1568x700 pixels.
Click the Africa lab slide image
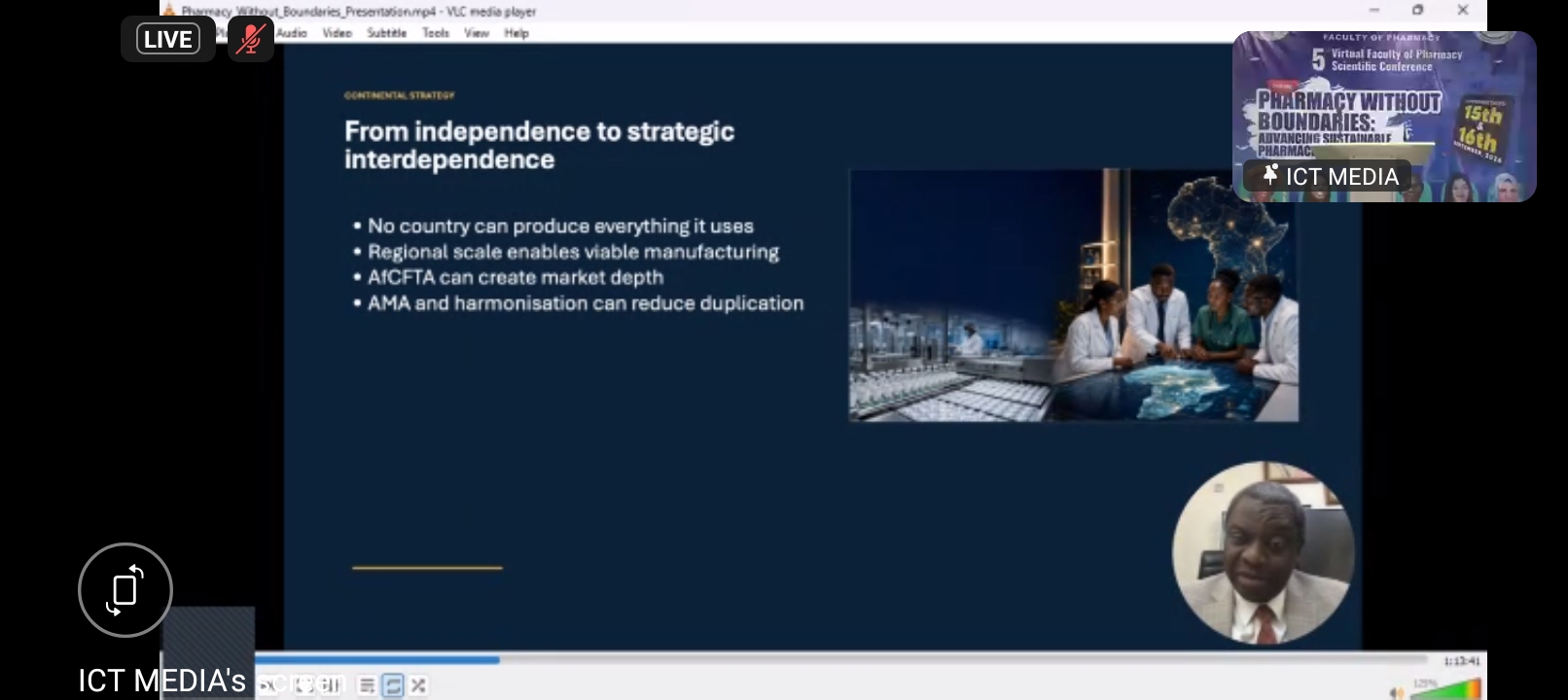click(x=1074, y=296)
